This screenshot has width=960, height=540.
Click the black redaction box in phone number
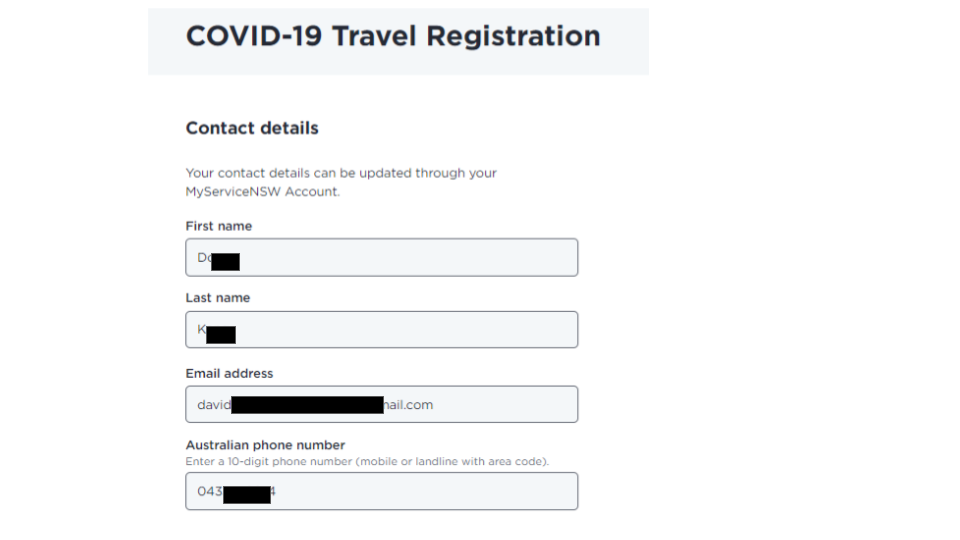tap(247, 494)
